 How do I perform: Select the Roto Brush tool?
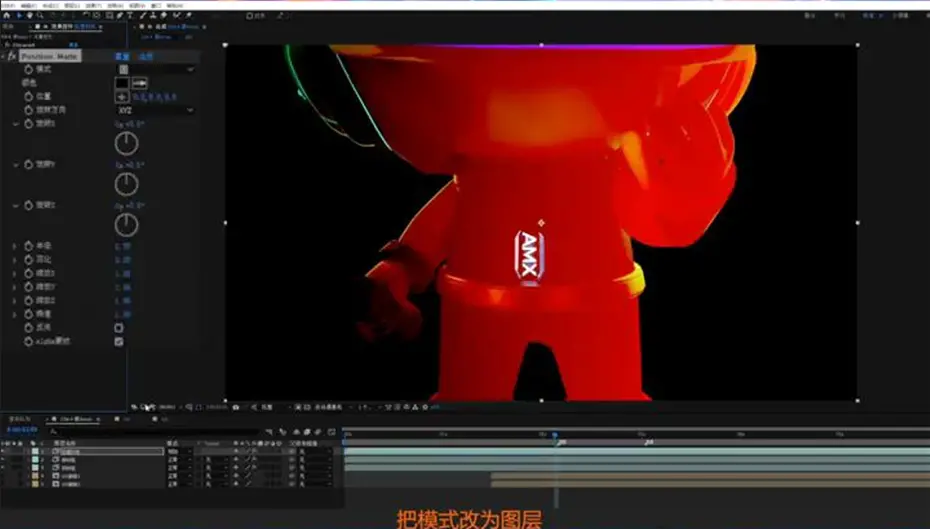[176, 15]
